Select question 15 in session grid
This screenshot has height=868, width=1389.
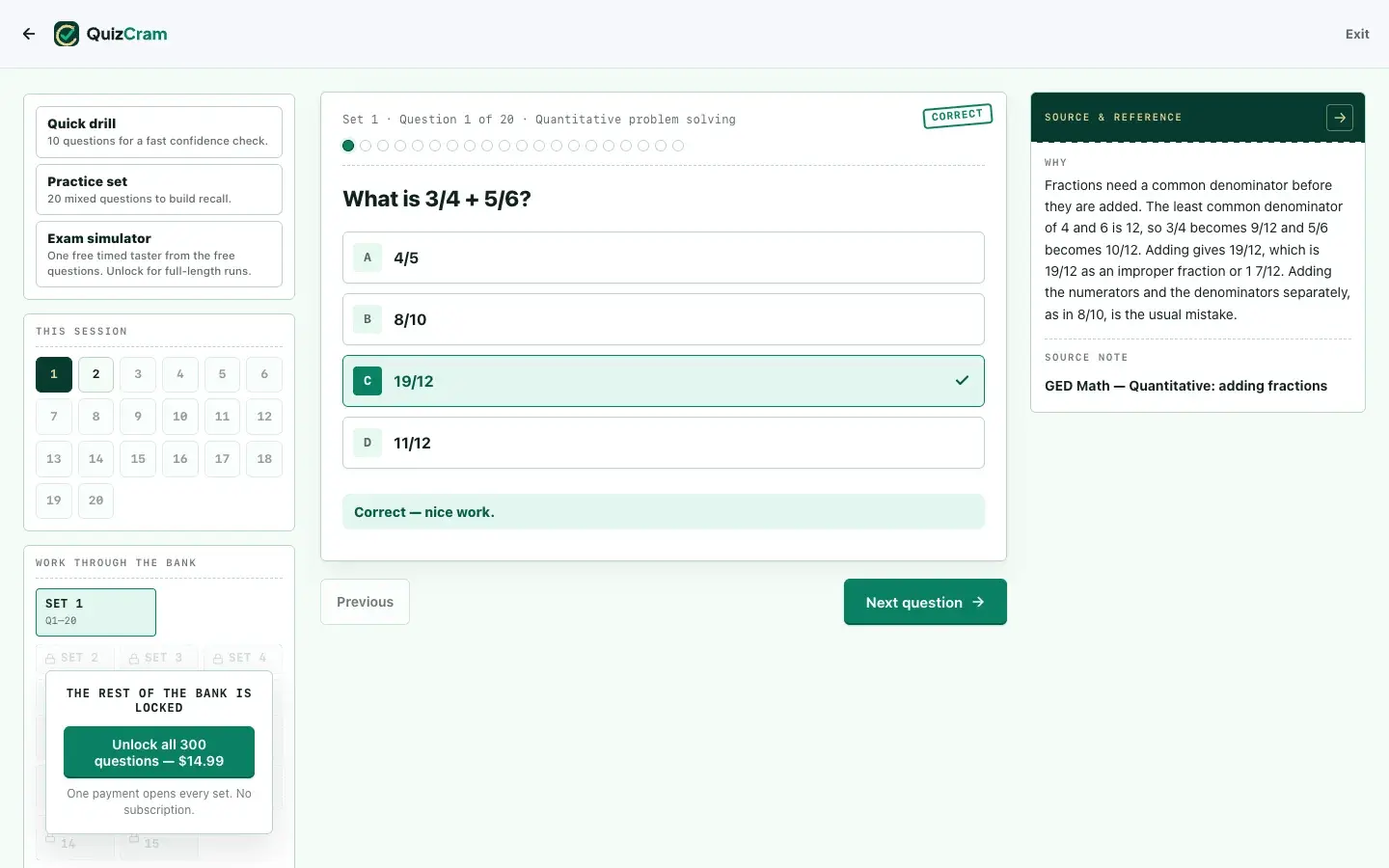coord(138,459)
